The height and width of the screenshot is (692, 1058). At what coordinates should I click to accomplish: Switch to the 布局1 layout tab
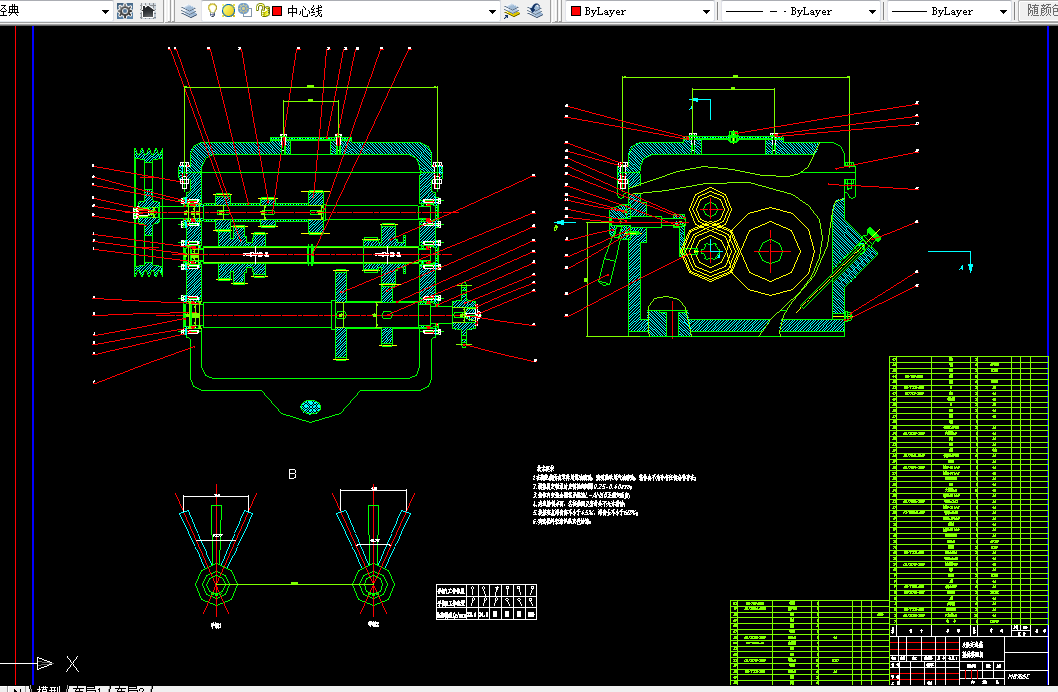click(90, 689)
